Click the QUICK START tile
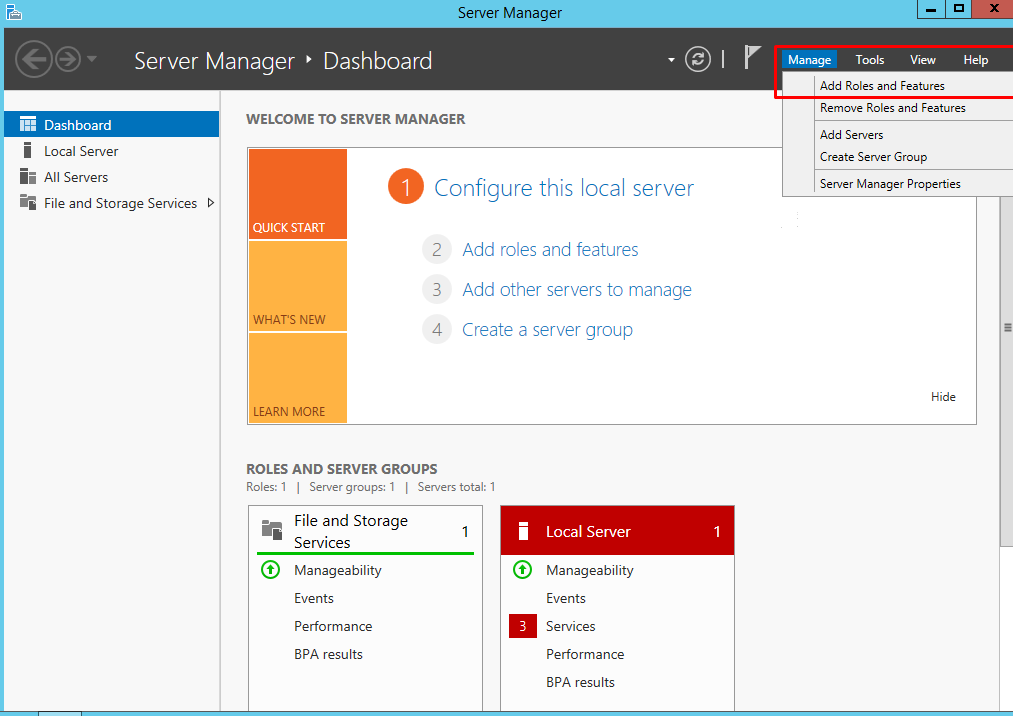 pos(298,194)
